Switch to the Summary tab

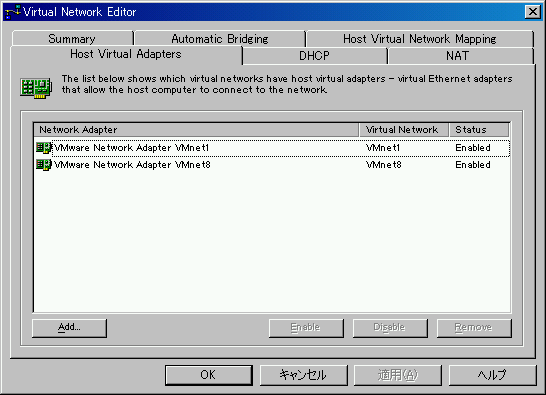(x=72, y=39)
